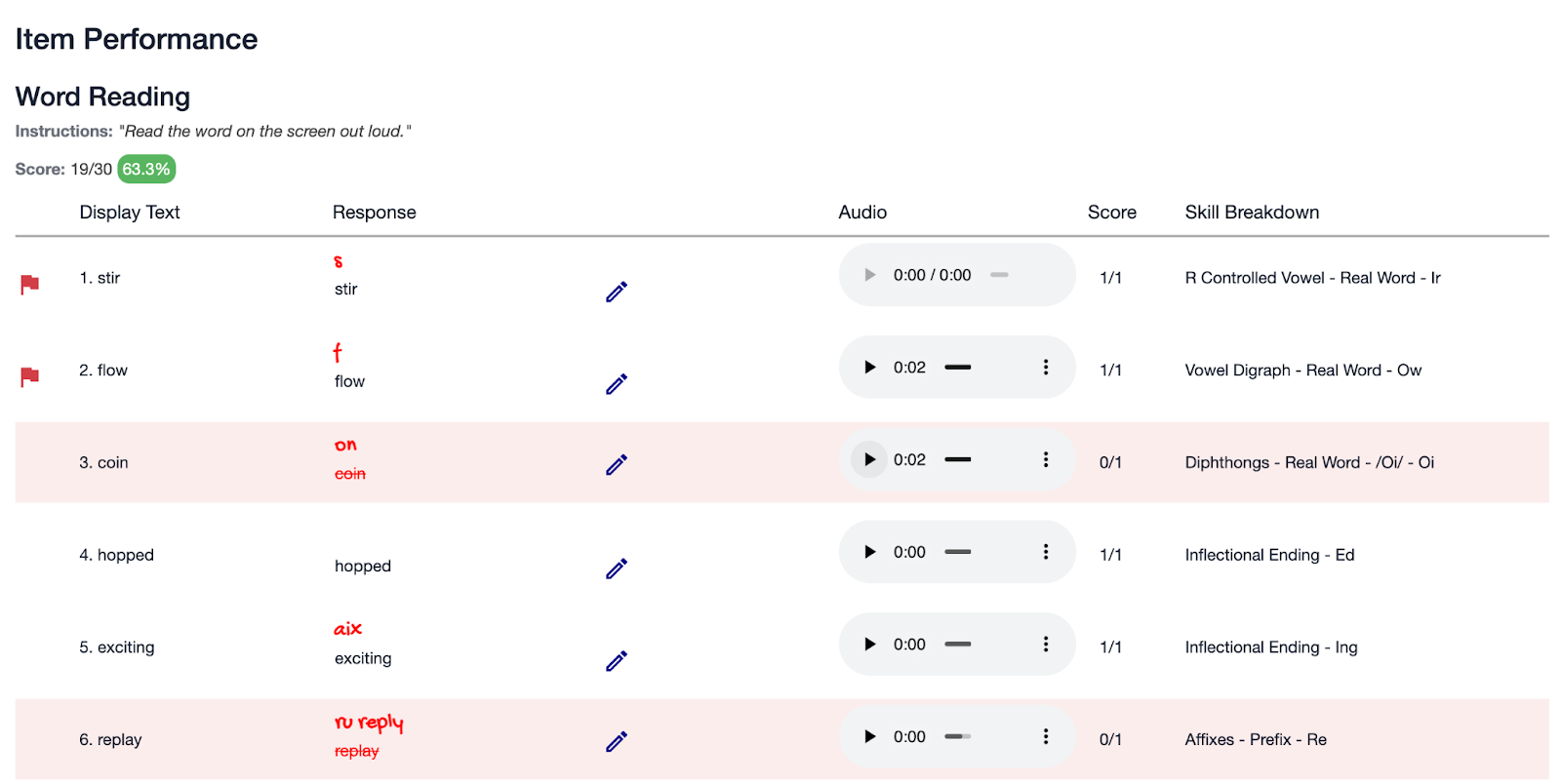The image size is (1561, 784).
Task: Click the audio progress bar for hopped
Action: [958, 552]
